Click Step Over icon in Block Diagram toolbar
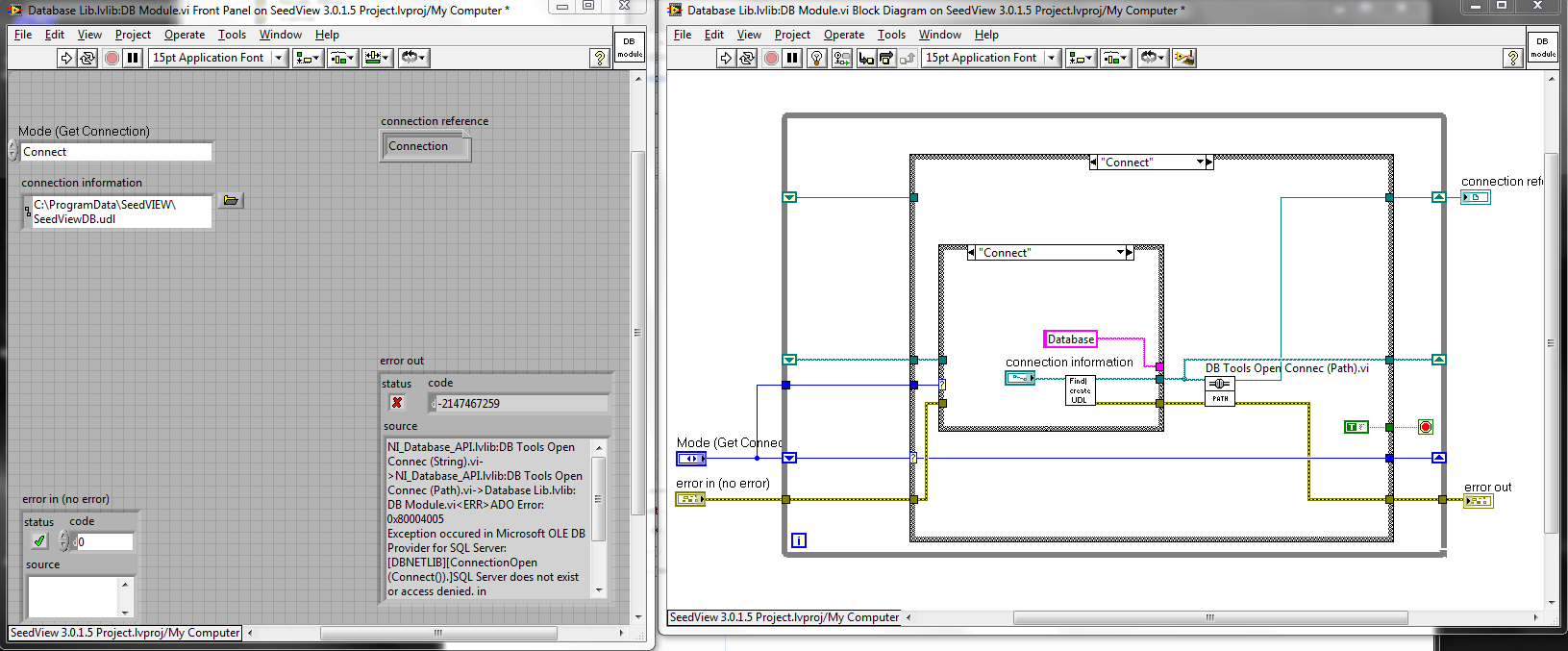 (886, 58)
